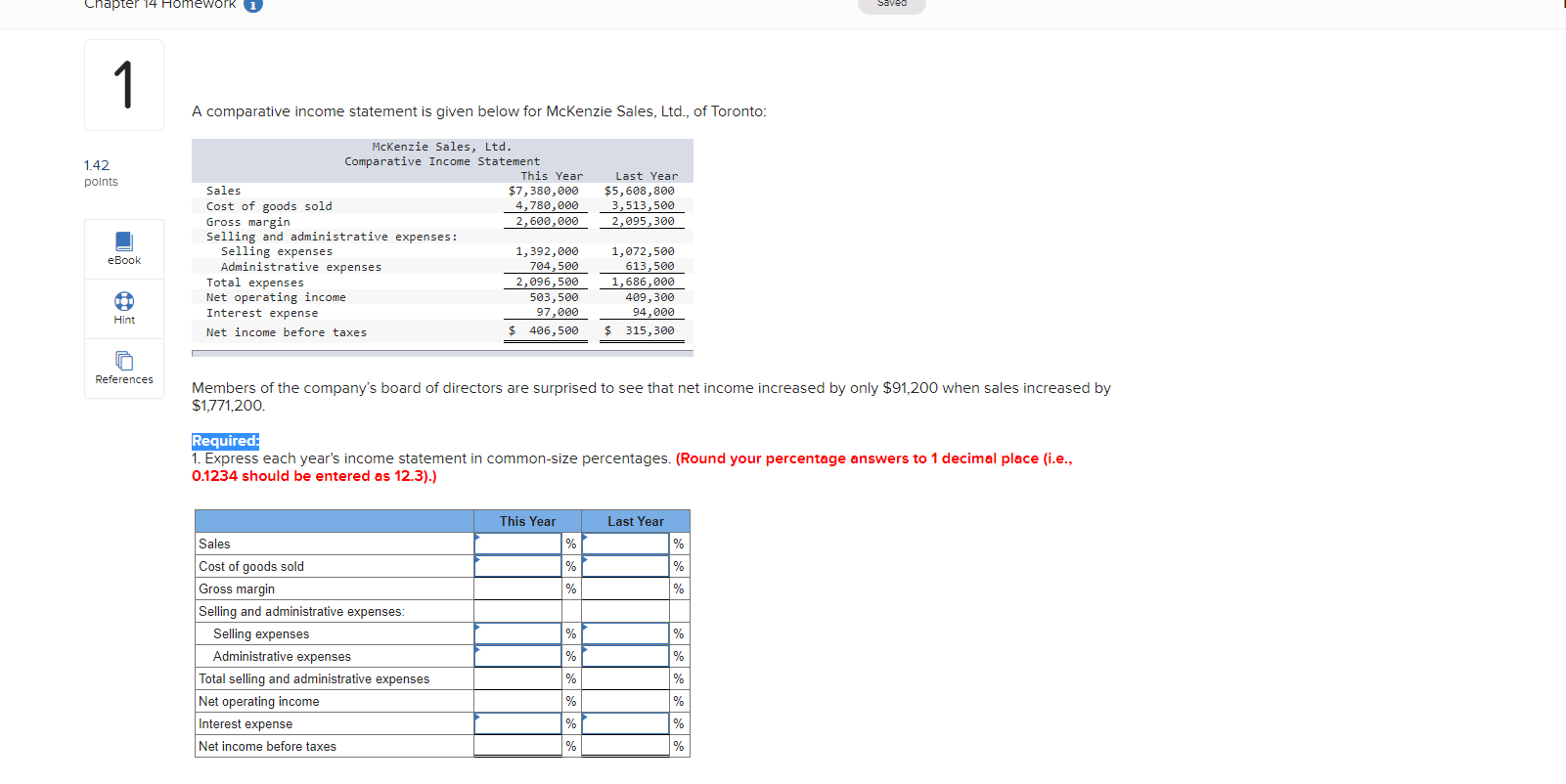Click the Chapter 14 Homework title
Image resolution: width=1566 pixels, height=784 pixels.
[x=160, y=5]
